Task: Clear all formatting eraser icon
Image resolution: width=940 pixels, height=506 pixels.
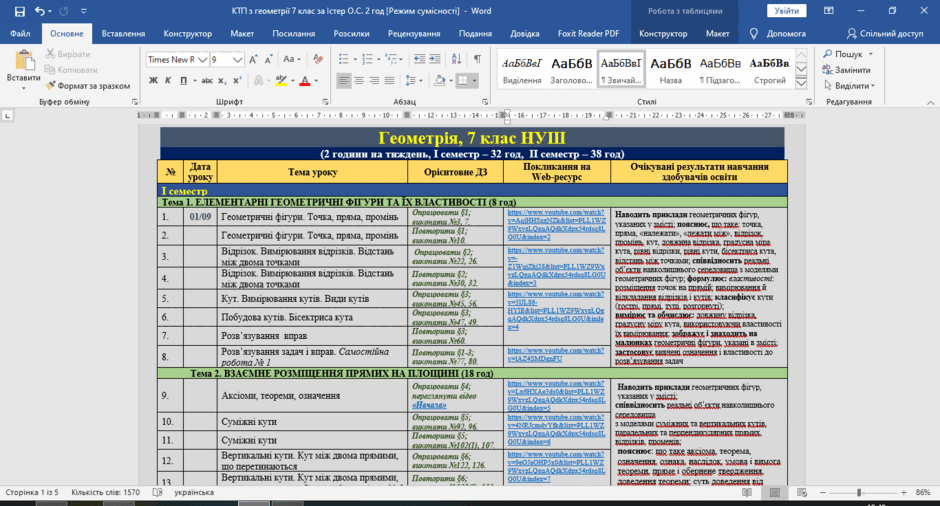Action: coord(318,59)
